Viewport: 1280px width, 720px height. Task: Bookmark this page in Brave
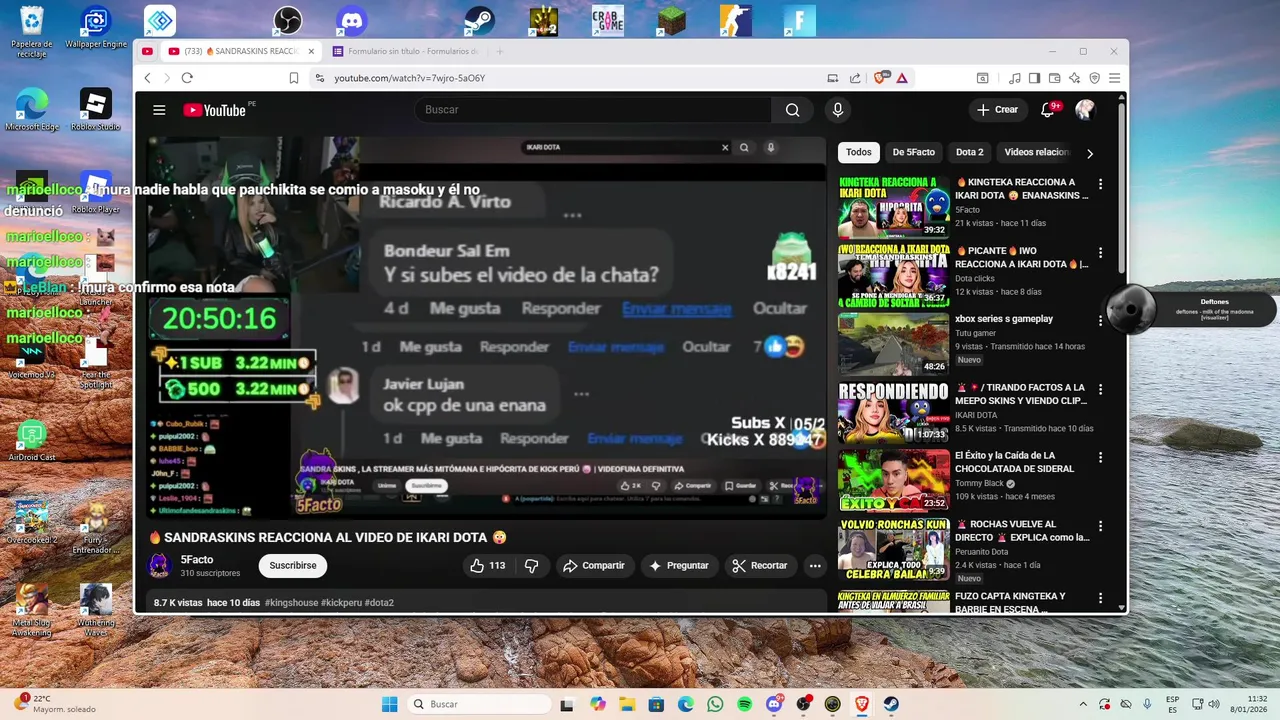pos(294,78)
